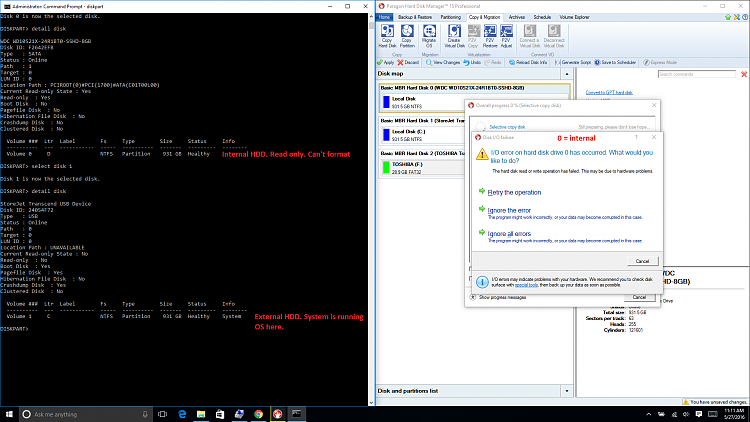
Task: Open the help question mark icon
Action: pos(745,17)
